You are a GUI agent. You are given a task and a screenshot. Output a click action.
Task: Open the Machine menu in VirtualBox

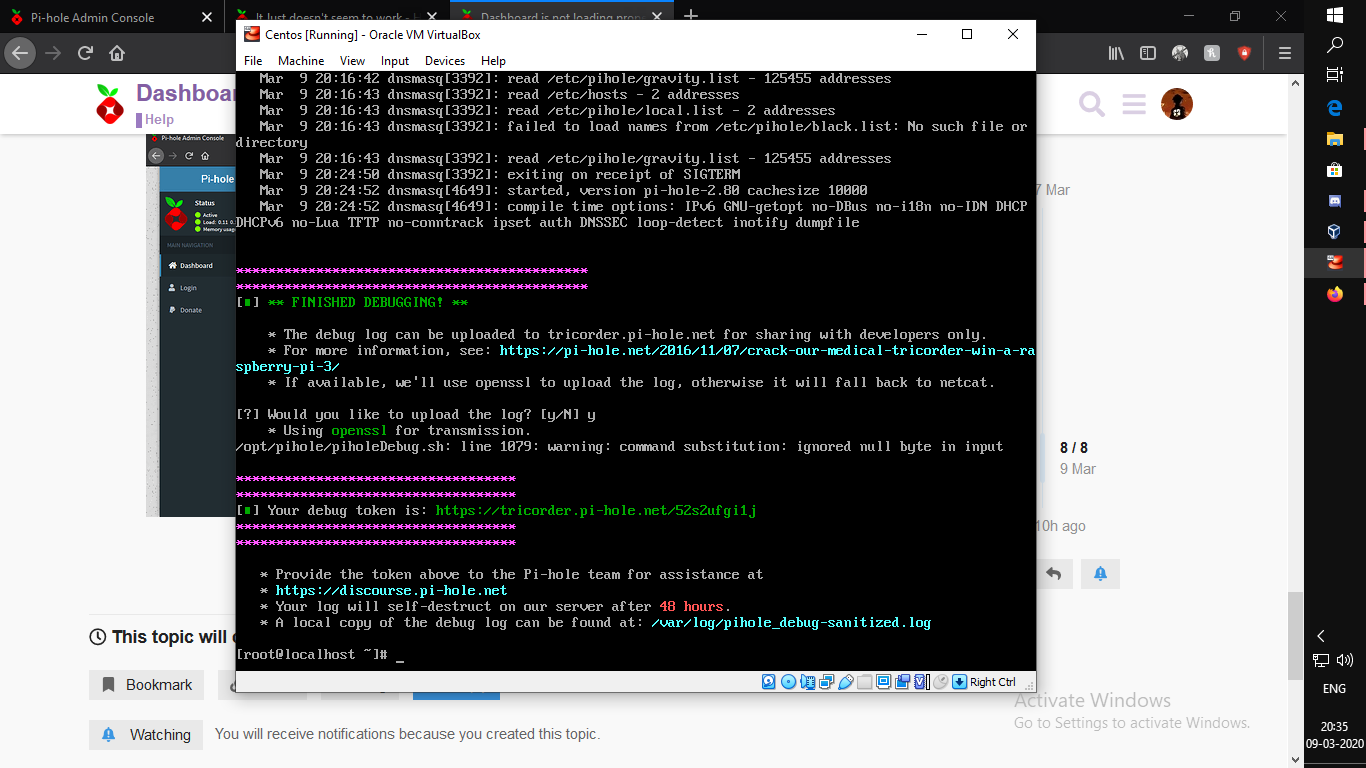[x=301, y=60]
